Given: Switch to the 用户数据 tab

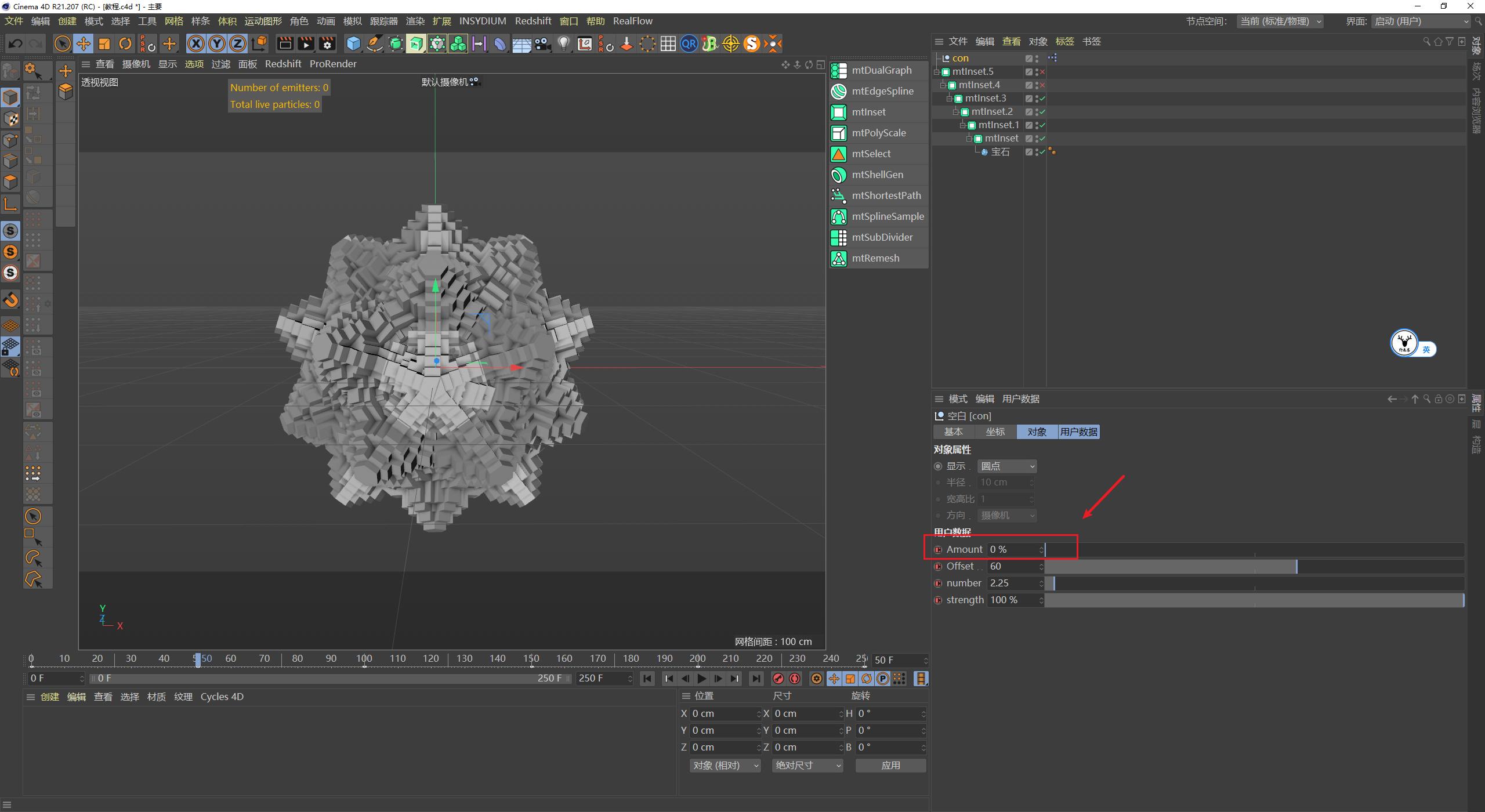Looking at the screenshot, I should [1078, 432].
